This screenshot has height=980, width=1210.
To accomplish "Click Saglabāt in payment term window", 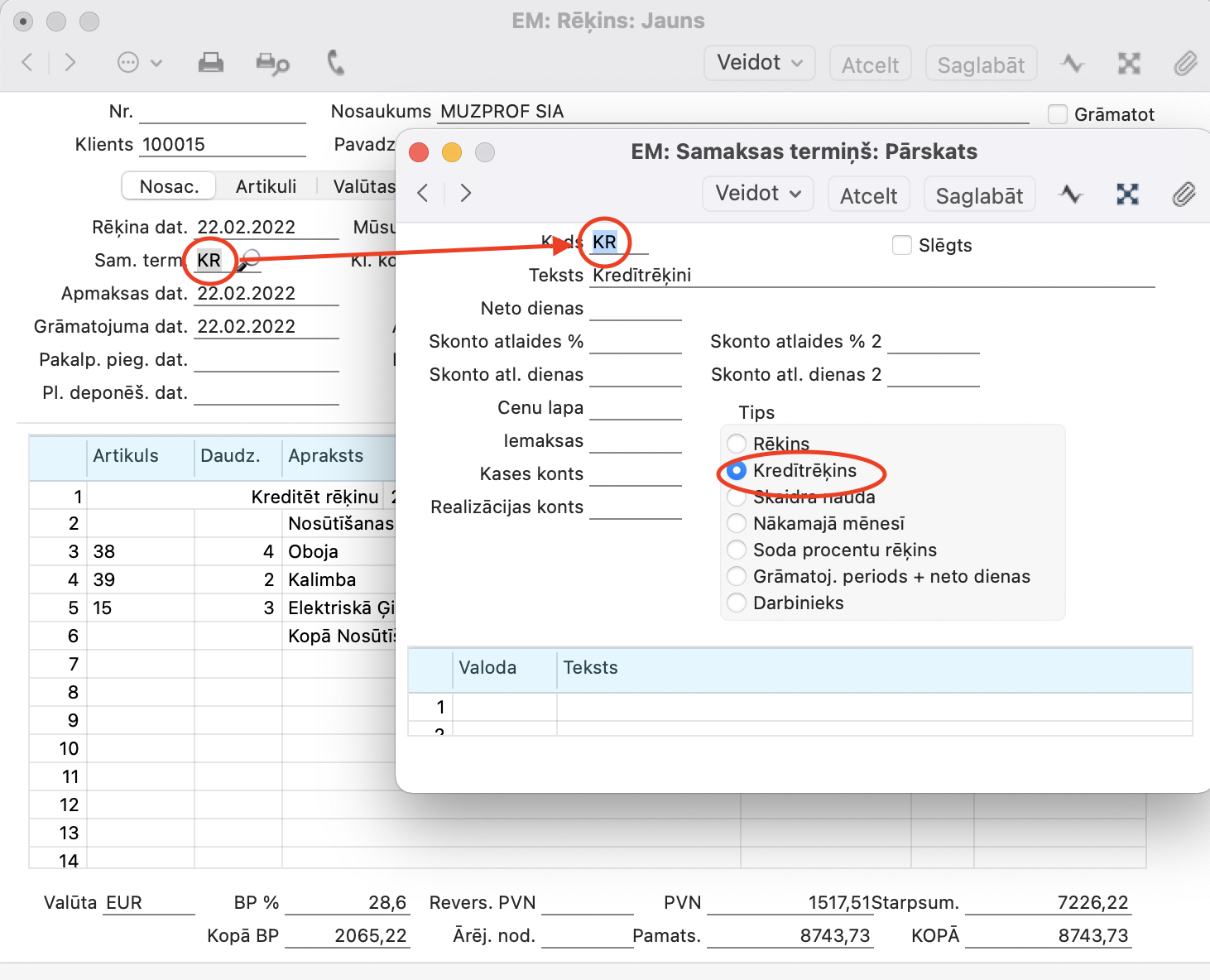I will tap(979, 195).
